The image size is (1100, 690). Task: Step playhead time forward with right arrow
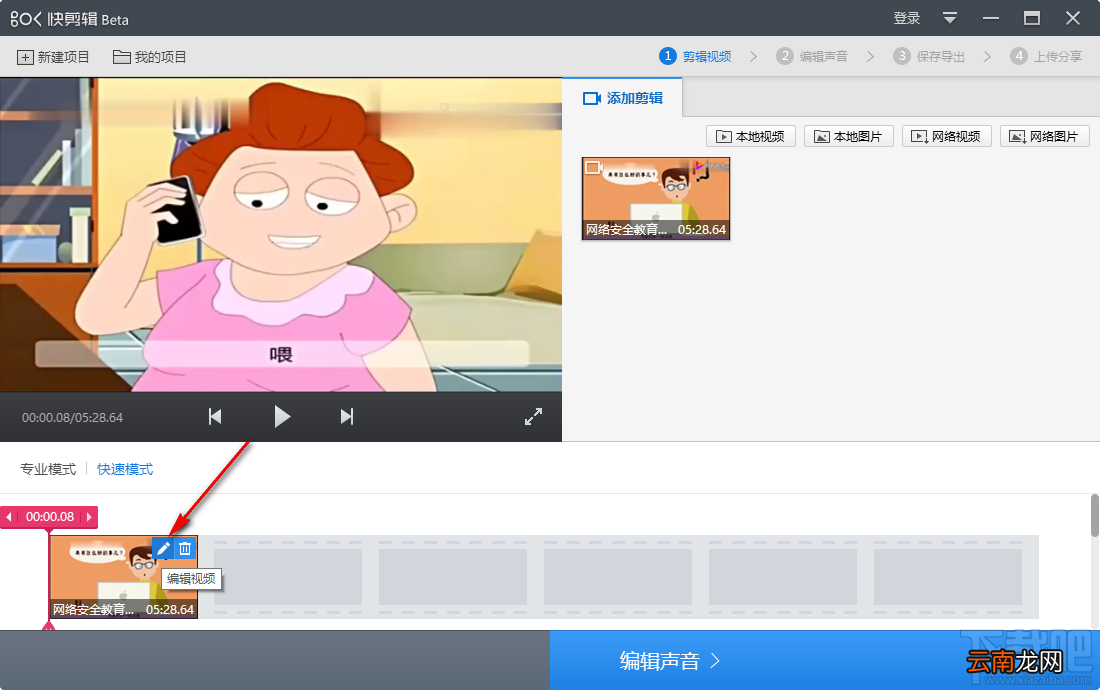point(89,517)
